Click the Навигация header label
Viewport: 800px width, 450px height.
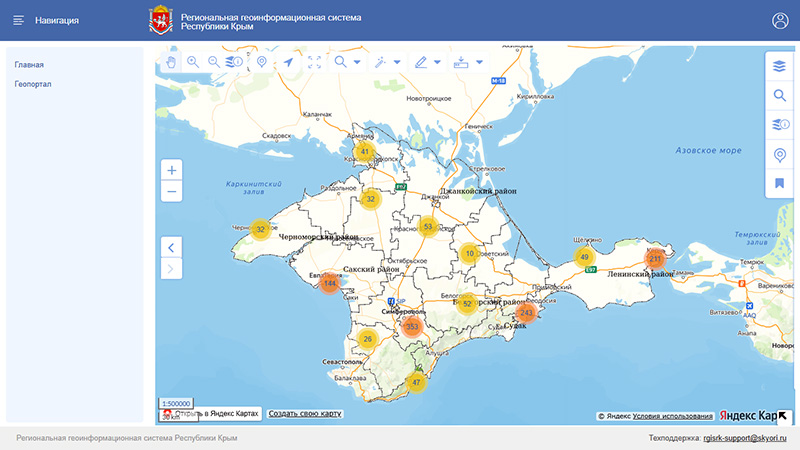pos(57,20)
